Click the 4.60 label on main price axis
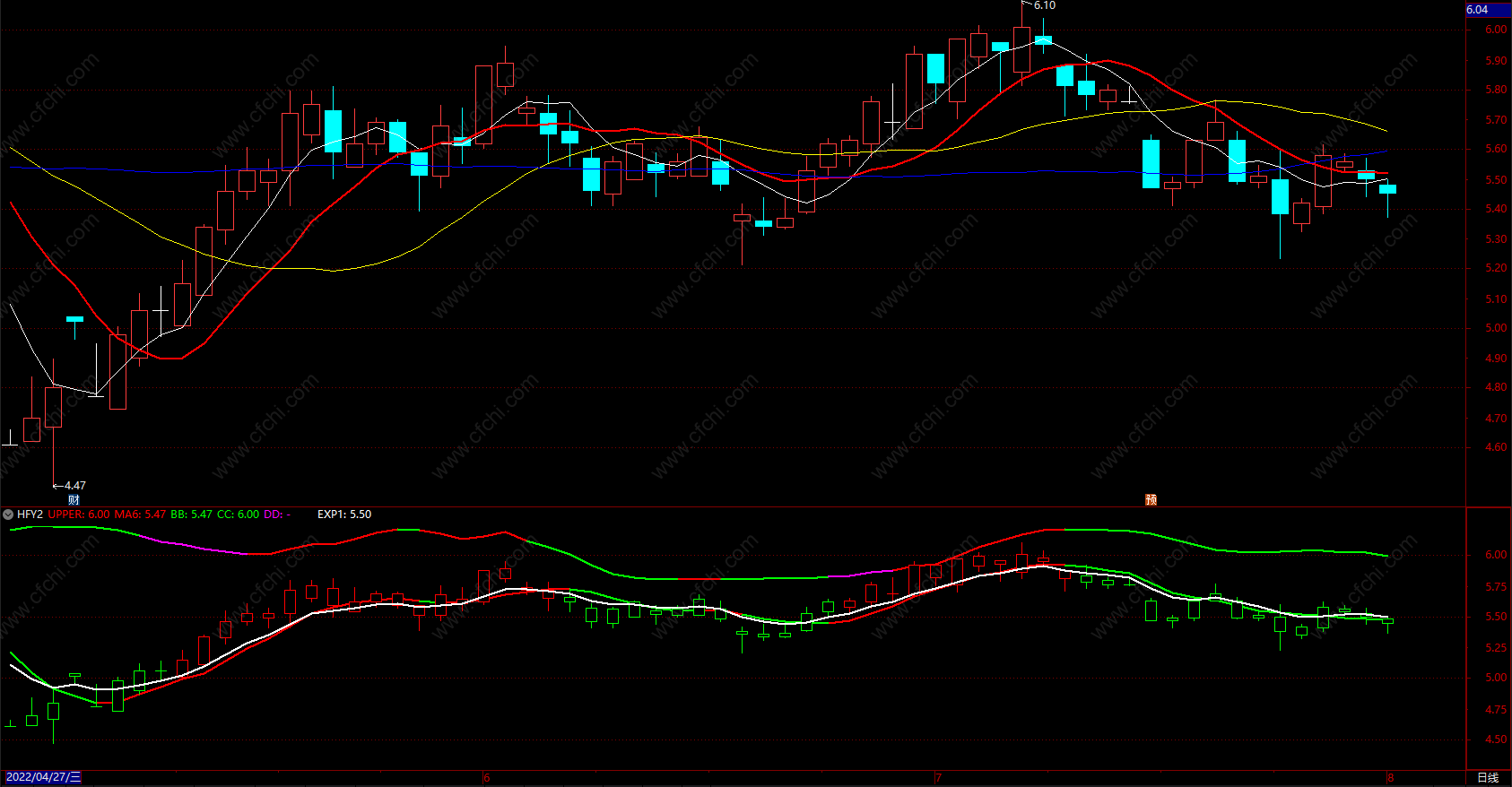The width and height of the screenshot is (1512, 787). [x=1496, y=447]
